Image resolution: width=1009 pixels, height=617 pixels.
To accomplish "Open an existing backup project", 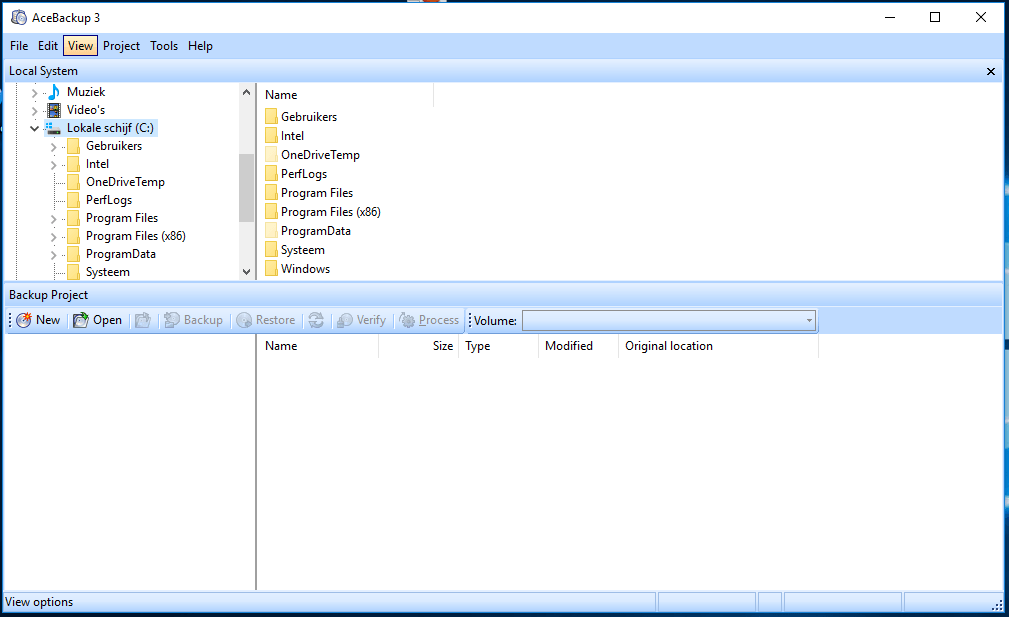I will 97,320.
